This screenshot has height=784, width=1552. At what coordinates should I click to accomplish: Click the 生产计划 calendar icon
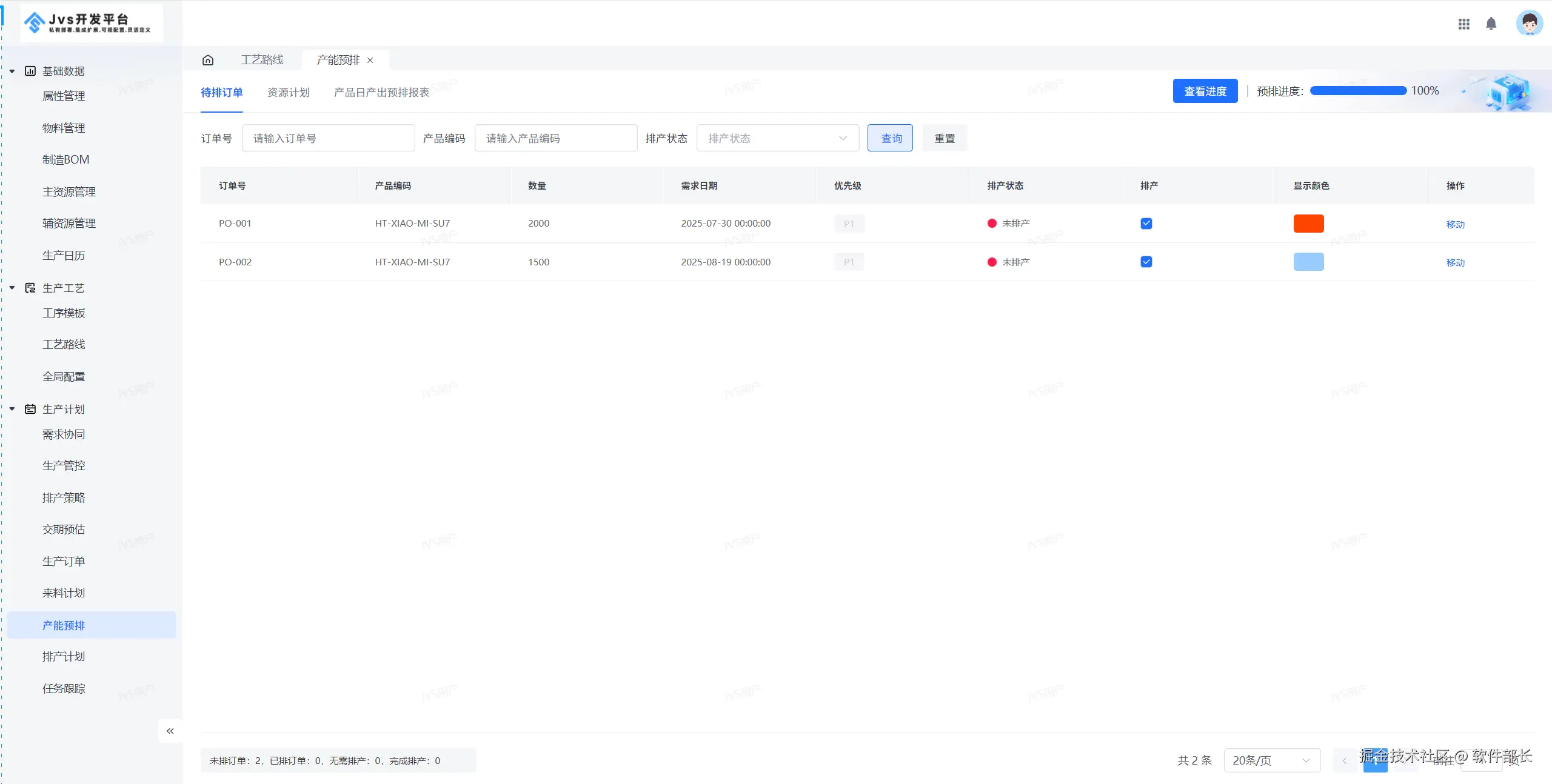pyautogui.click(x=30, y=409)
